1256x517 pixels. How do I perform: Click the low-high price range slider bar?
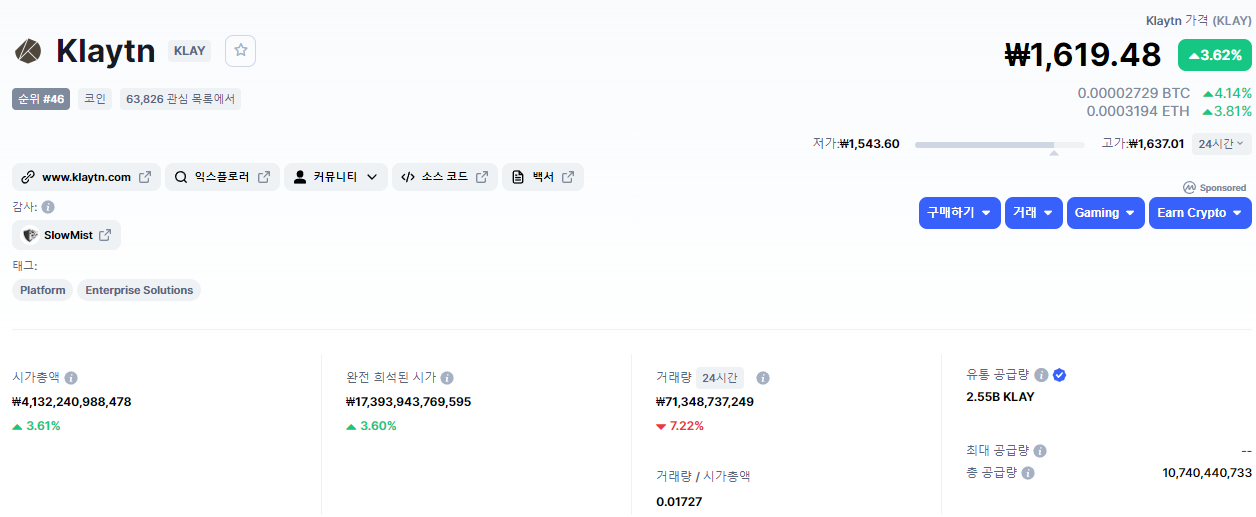click(x=999, y=145)
